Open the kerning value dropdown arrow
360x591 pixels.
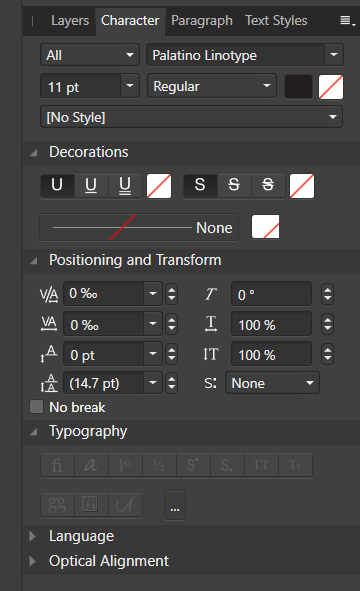click(153, 293)
